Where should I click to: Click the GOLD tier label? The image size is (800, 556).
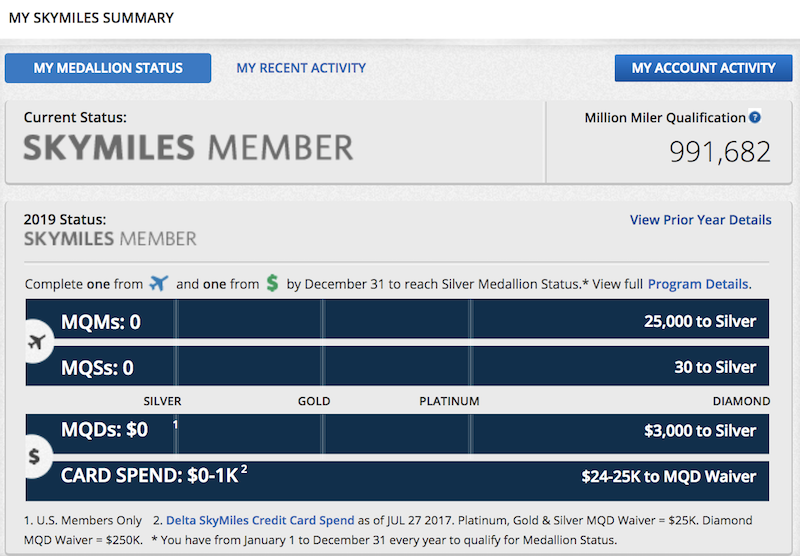point(314,401)
